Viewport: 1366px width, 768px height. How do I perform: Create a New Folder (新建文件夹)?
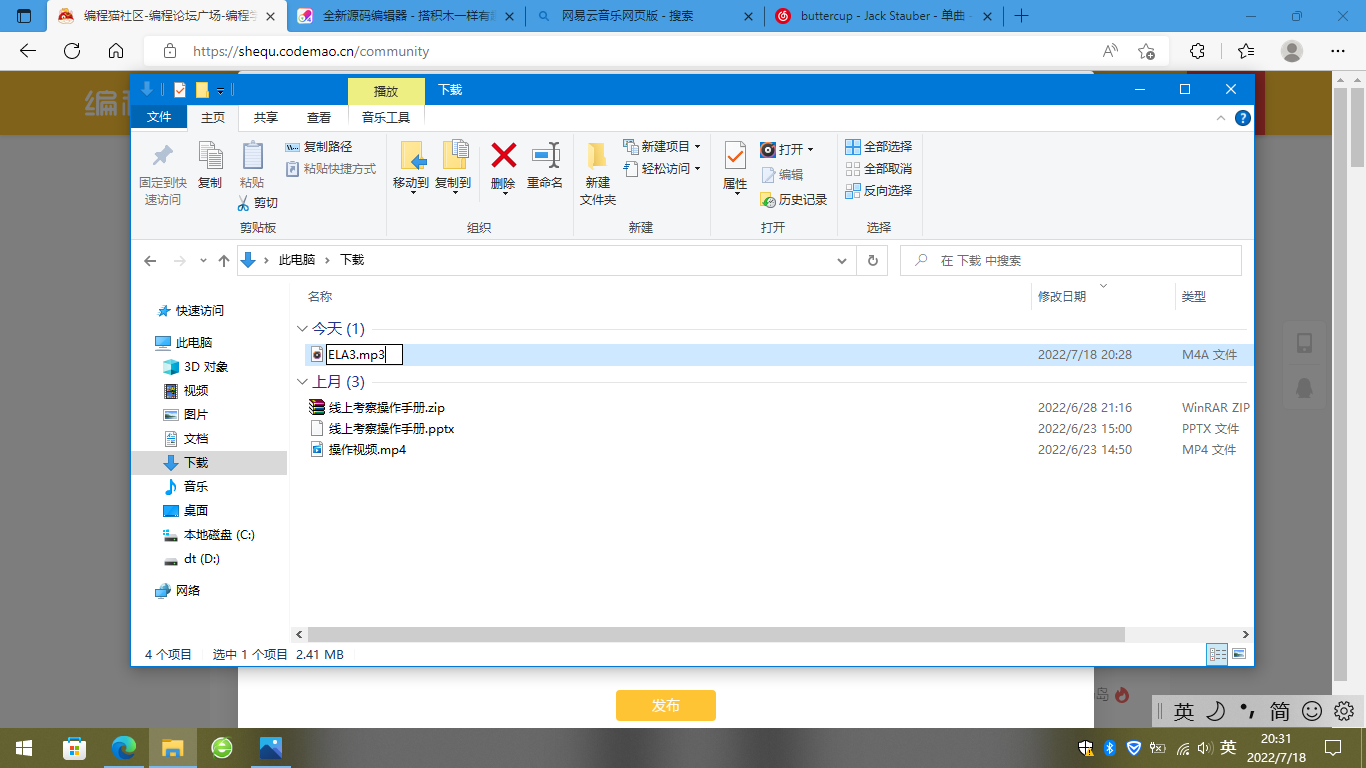click(598, 173)
